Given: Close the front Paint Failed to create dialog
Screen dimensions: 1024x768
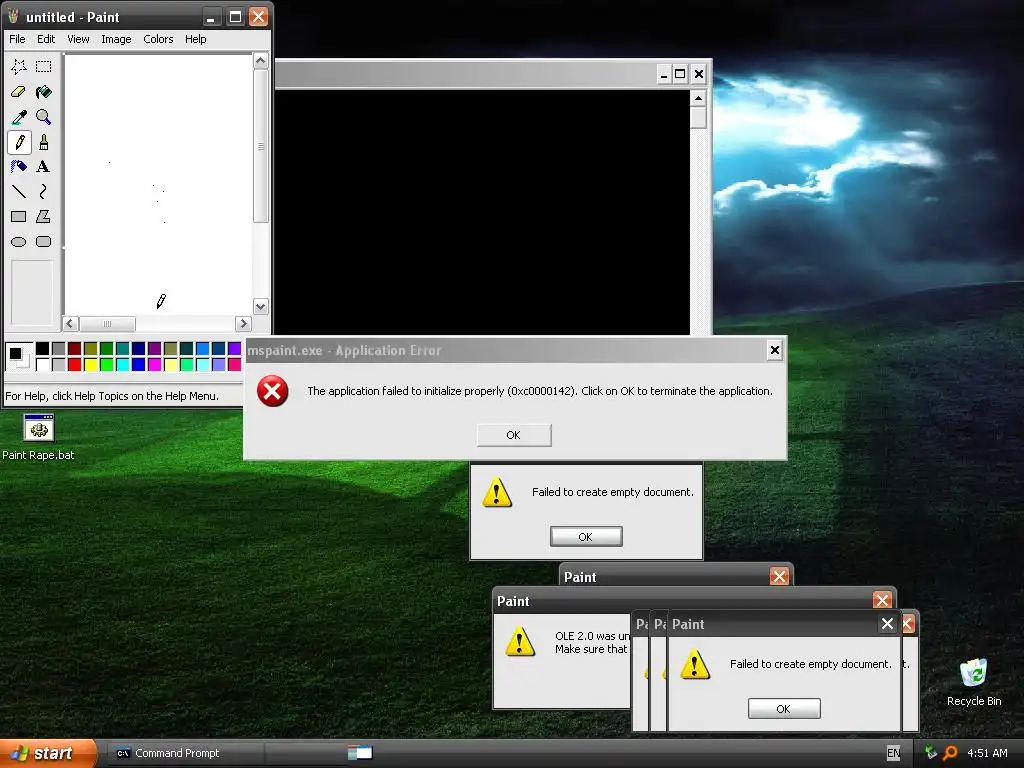Looking at the screenshot, I should pos(887,624).
